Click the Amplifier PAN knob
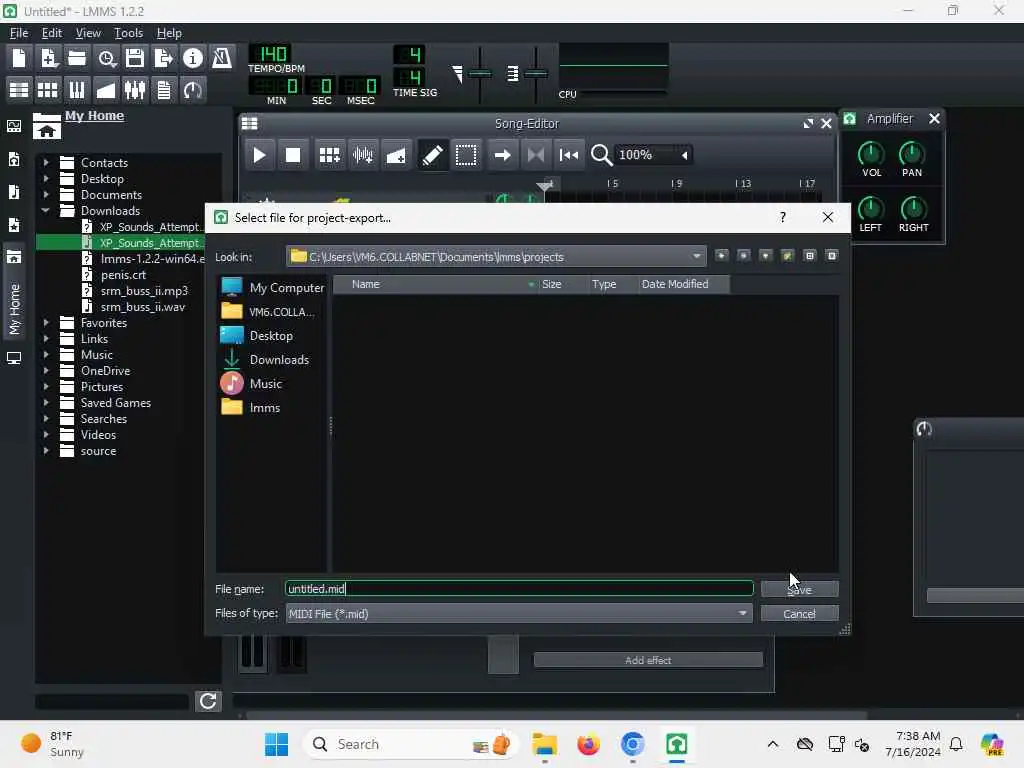 click(x=912, y=154)
